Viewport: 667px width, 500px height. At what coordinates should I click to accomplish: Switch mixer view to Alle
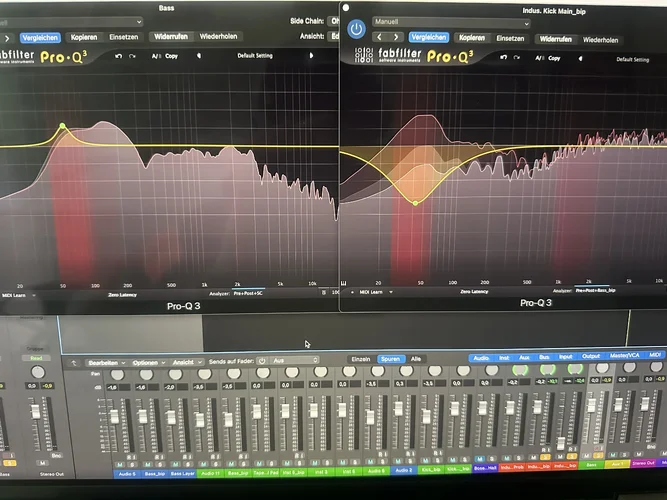416,358
